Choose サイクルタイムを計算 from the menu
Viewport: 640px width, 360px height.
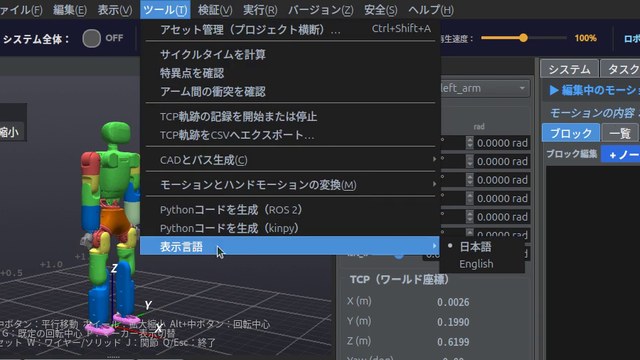coord(290,54)
